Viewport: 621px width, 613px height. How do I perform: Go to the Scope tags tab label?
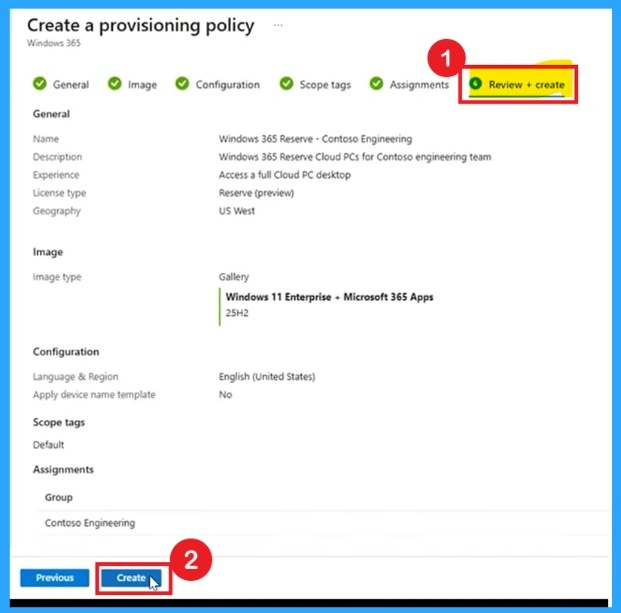325,85
